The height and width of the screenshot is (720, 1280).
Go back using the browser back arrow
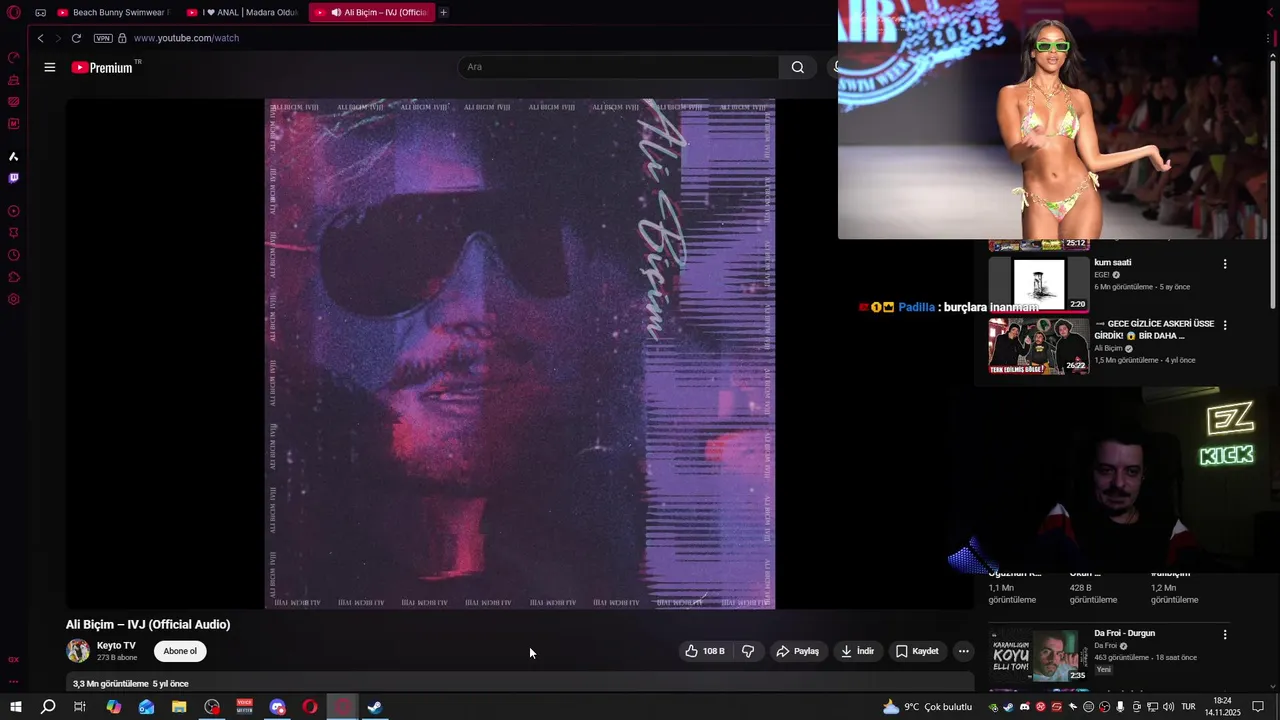click(x=40, y=38)
